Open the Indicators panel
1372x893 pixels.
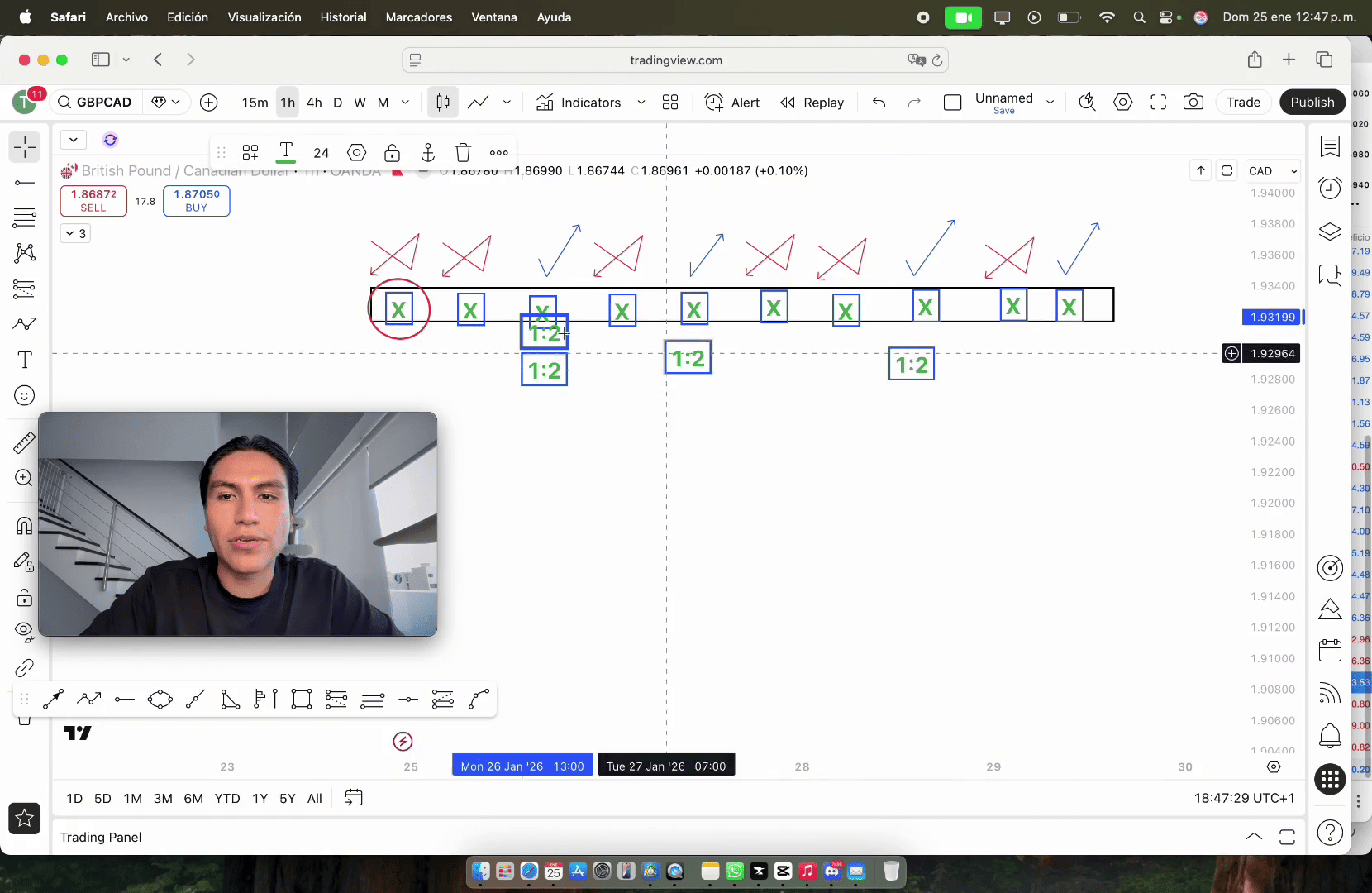(579, 103)
